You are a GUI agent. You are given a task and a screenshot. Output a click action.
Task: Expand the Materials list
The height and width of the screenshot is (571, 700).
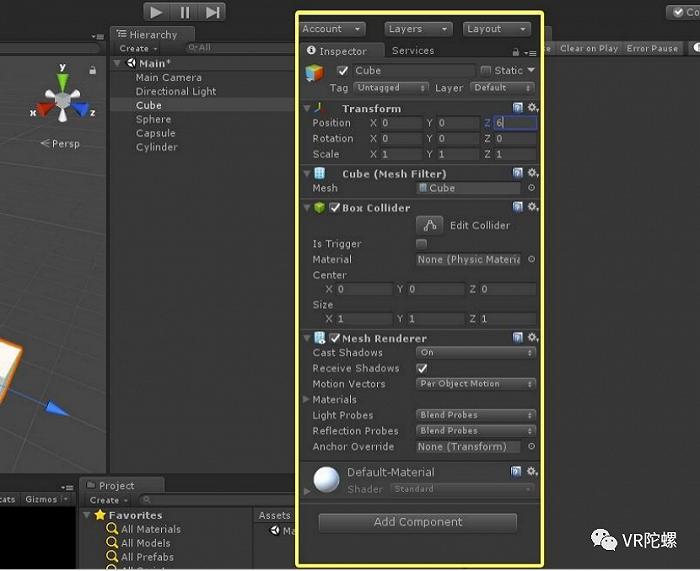tap(306, 400)
